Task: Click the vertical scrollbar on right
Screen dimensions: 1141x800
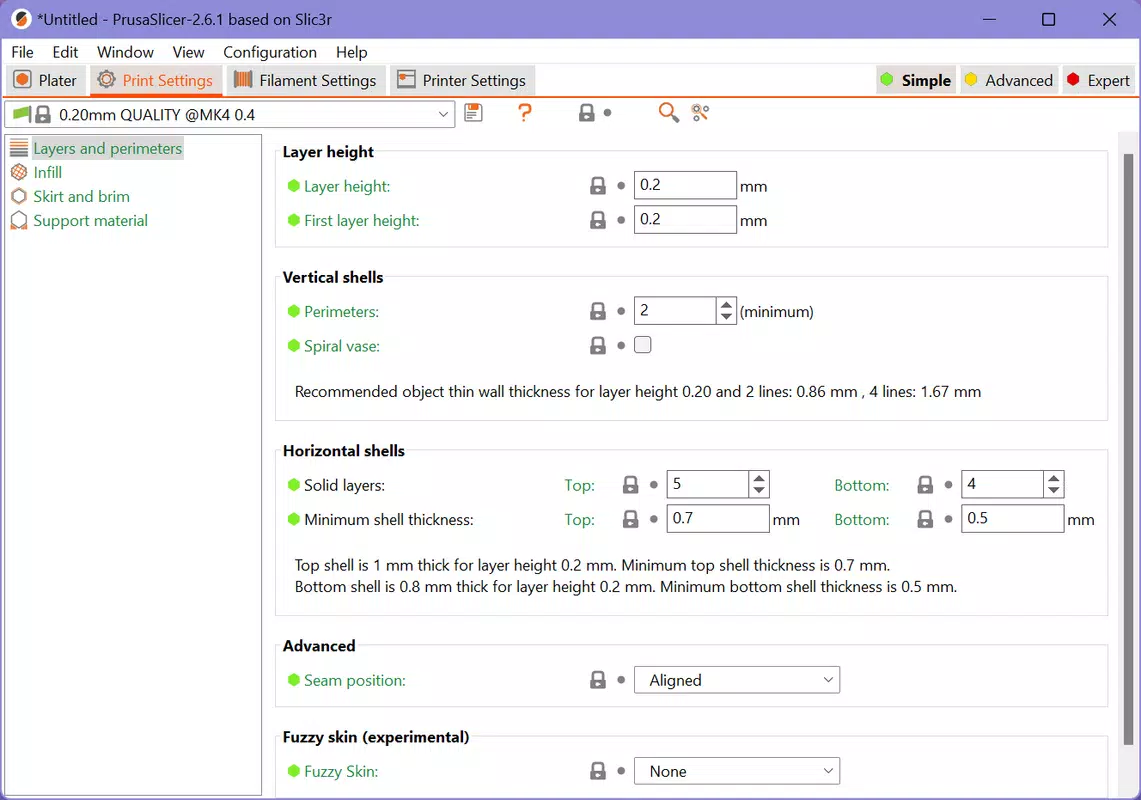Action: coord(1128,449)
